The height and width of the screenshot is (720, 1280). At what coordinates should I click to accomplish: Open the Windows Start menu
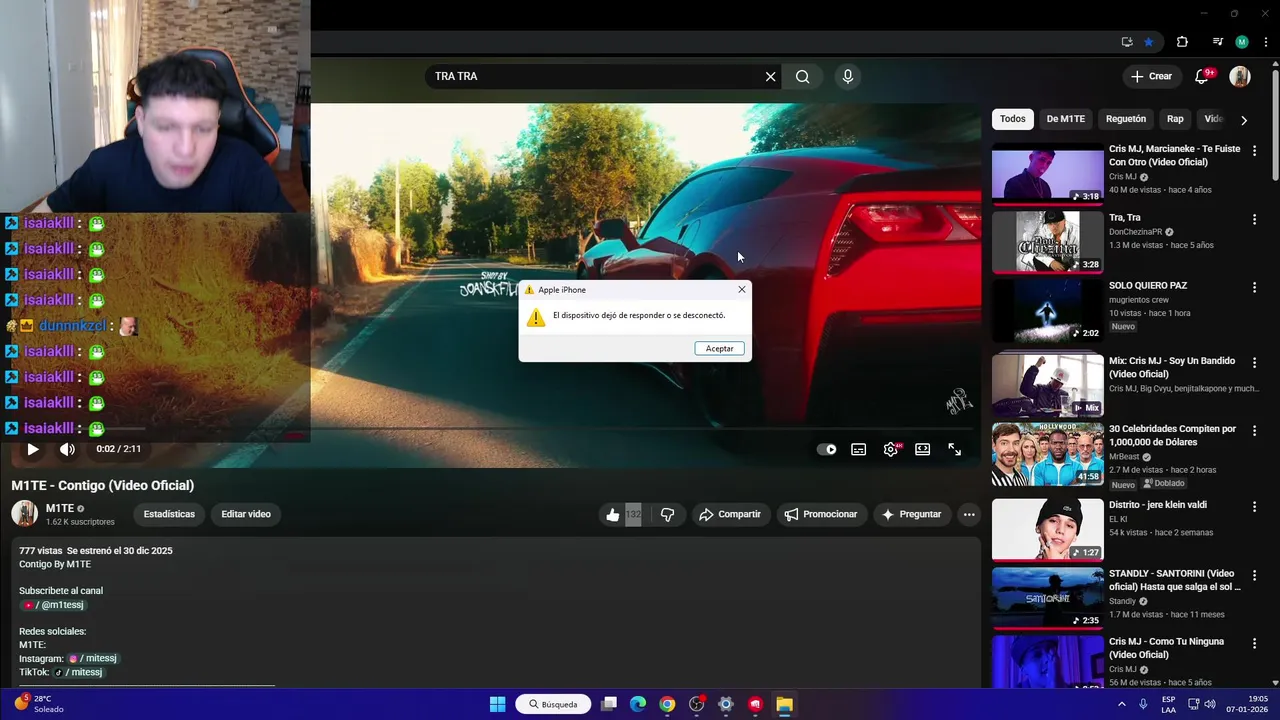497,704
